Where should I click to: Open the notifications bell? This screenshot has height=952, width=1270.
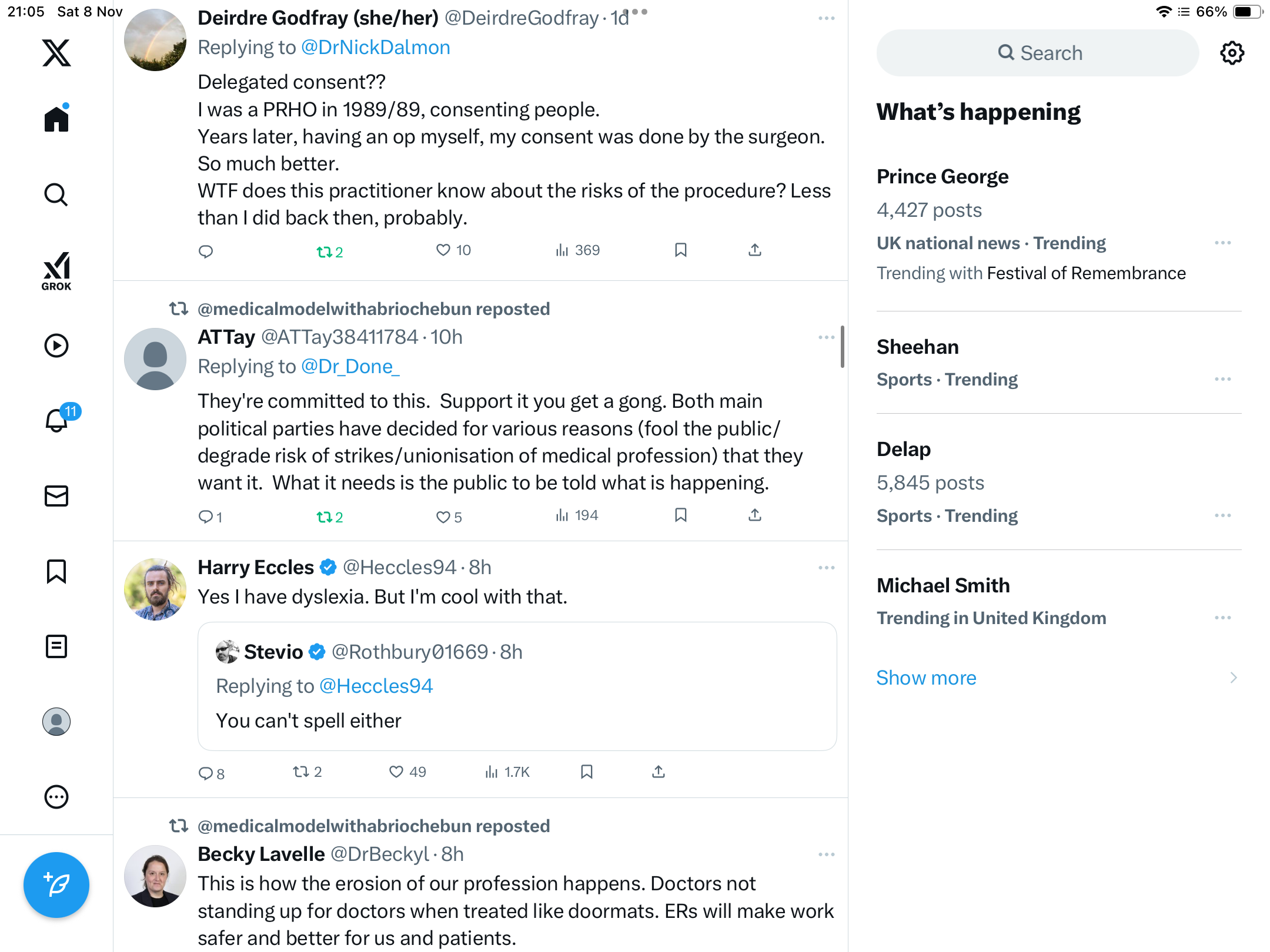(x=57, y=420)
